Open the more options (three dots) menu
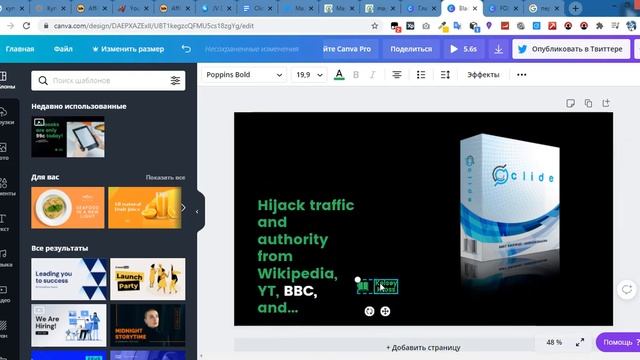The width and height of the screenshot is (640, 360). [522, 75]
